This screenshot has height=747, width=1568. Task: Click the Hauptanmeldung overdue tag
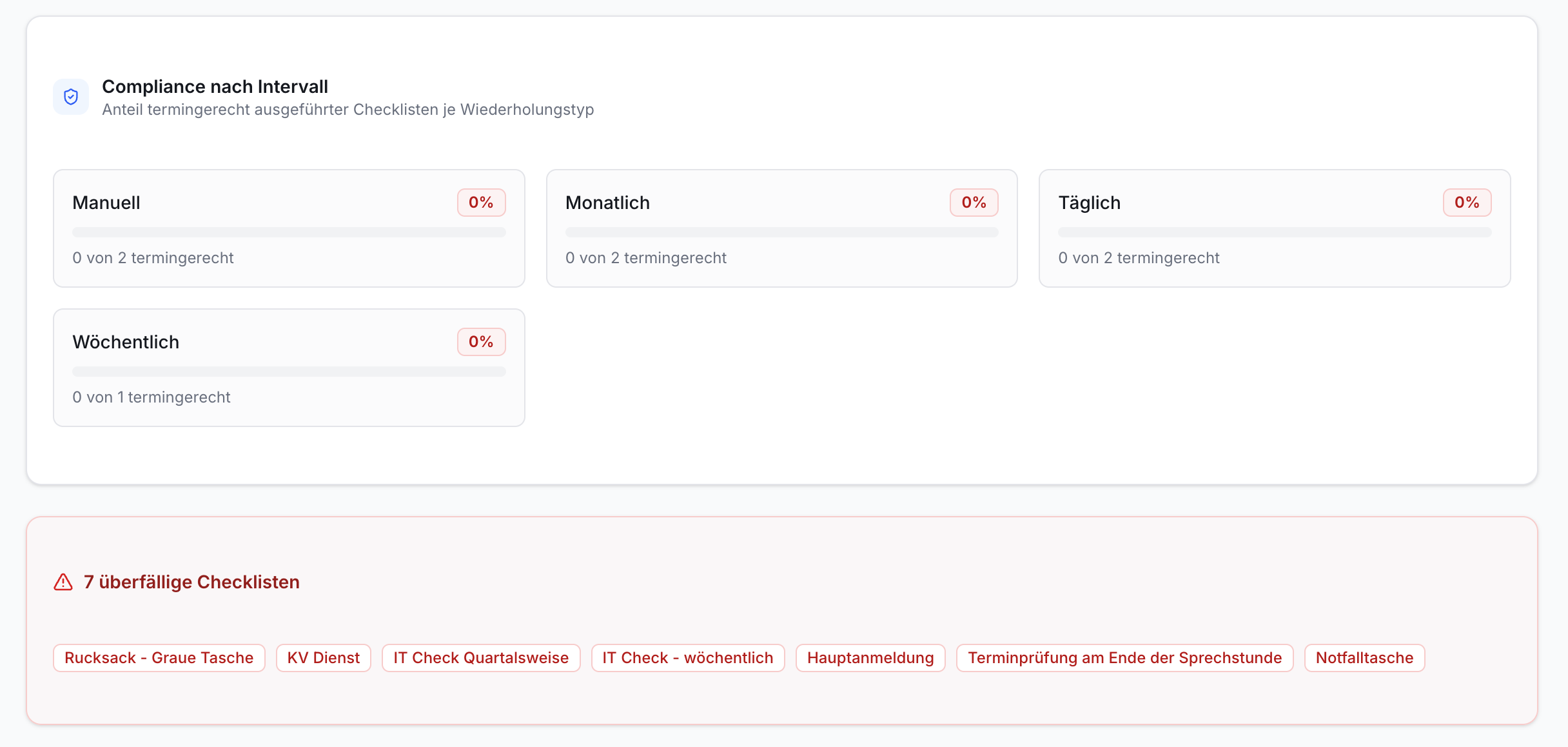click(x=870, y=658)
